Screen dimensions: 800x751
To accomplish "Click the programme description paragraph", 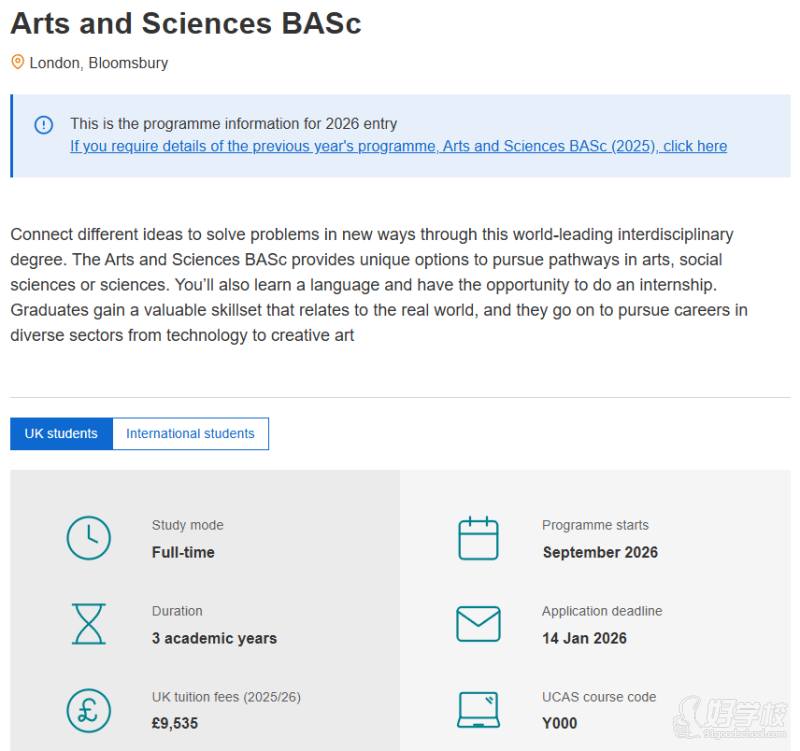I will point(380,285).
